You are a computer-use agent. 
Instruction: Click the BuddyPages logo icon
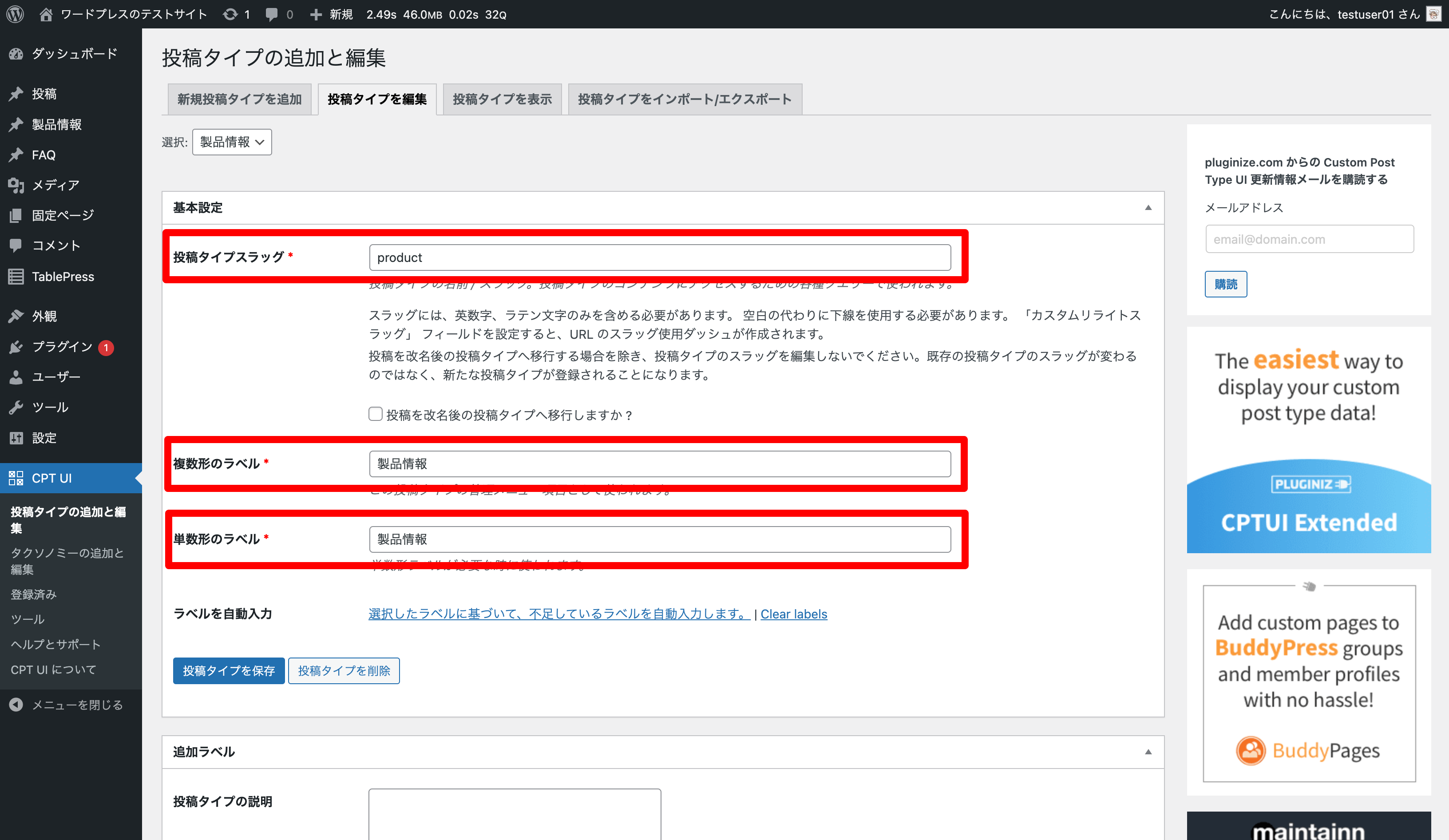tap(1251, 750)
